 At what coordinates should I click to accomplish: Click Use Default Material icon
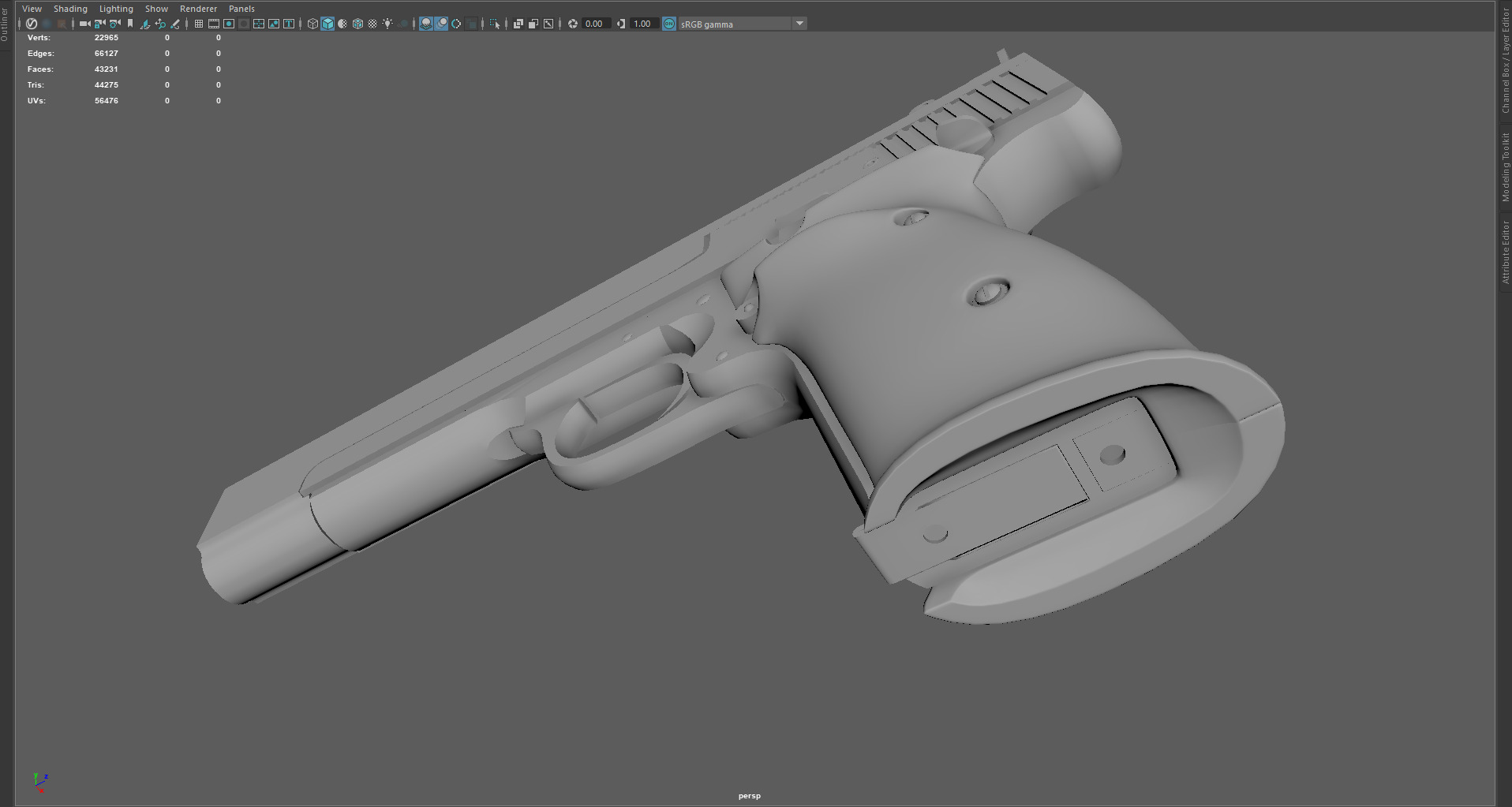[342, 24]
